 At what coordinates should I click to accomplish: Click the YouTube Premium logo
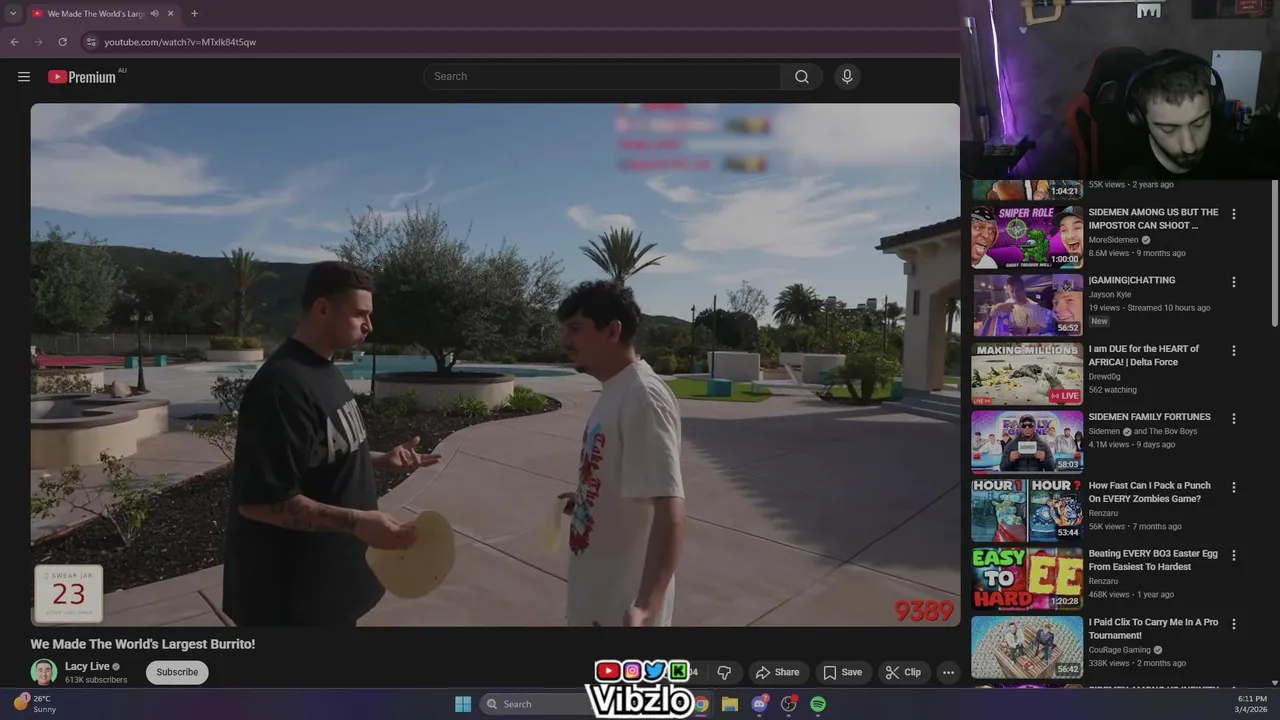click(x=82, y=77)
